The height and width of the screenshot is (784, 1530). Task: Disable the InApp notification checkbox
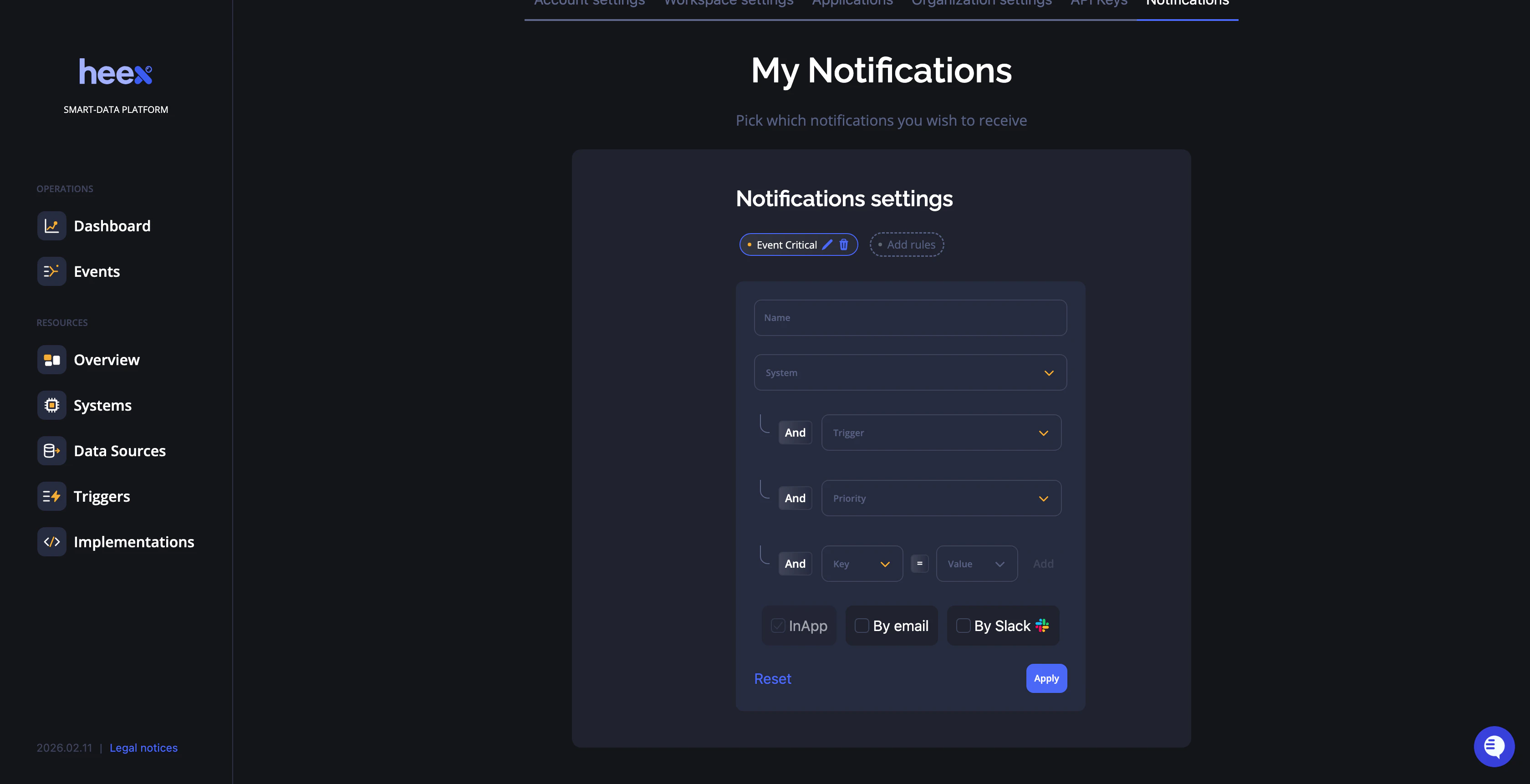click(x=778, y=626)
